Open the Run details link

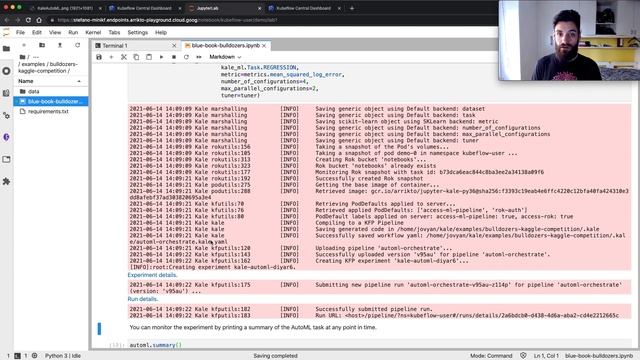142,299
